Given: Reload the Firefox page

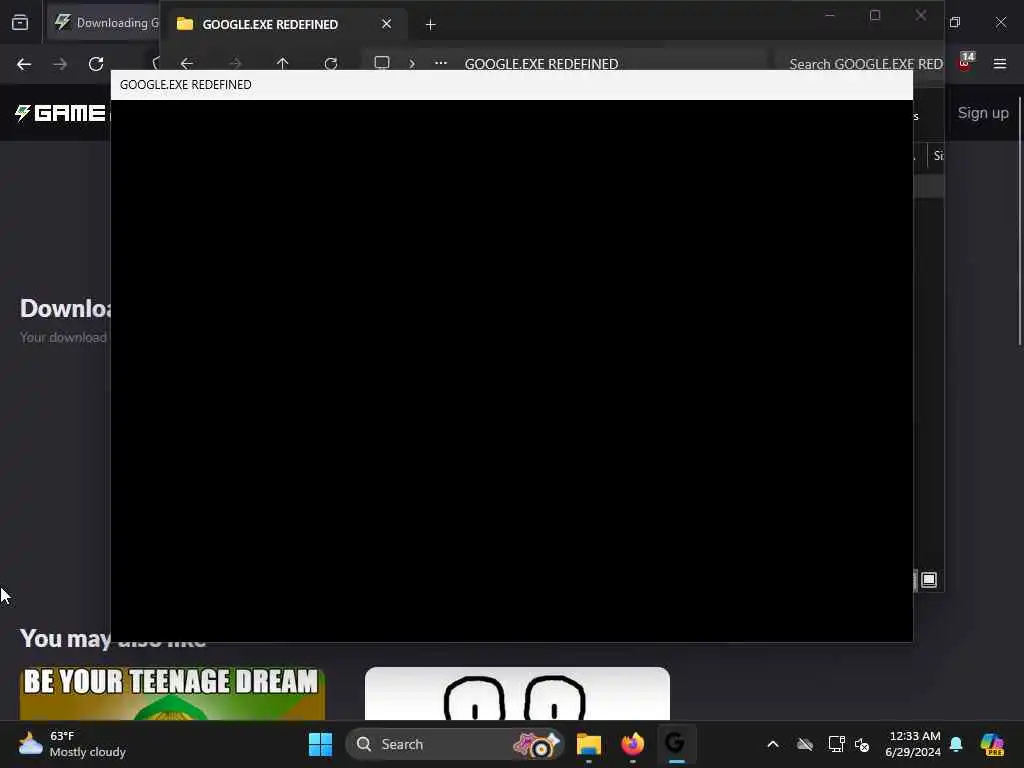Looking at the screenshot, I should click(x=96, y=64).
